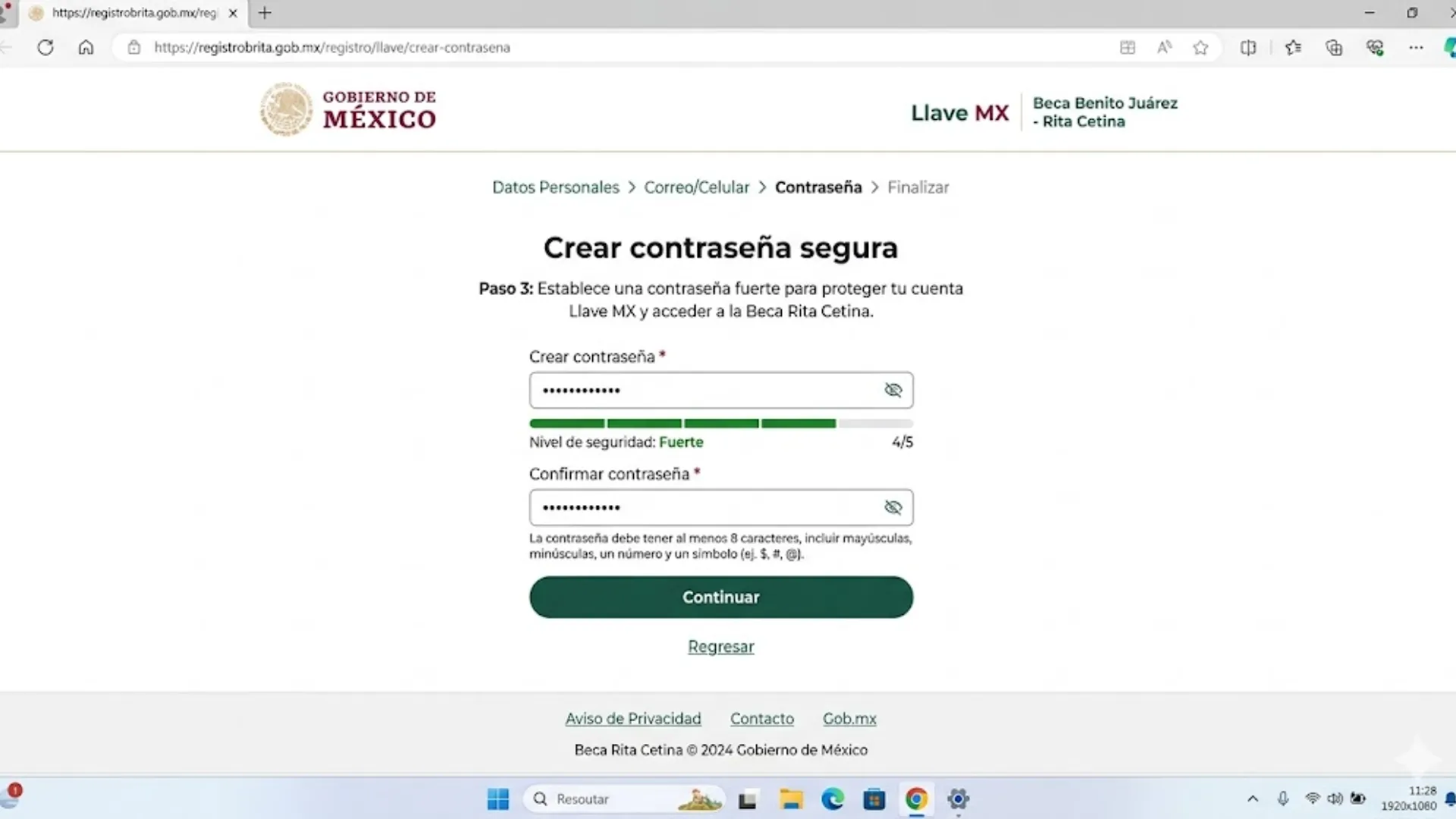Open the favorites list icon
Viewport: 1456px width, 819px height.
1294,48
